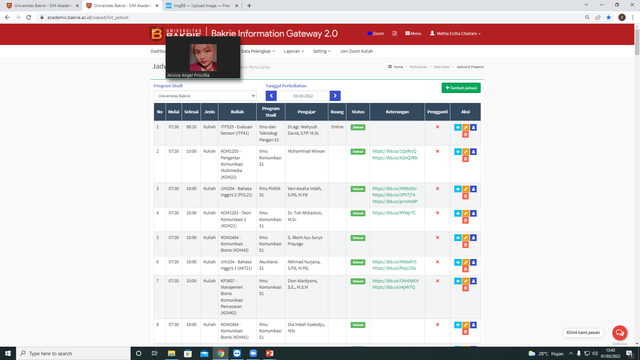
Task: Reload the page in browser toolbar
Action: point(29,18)
